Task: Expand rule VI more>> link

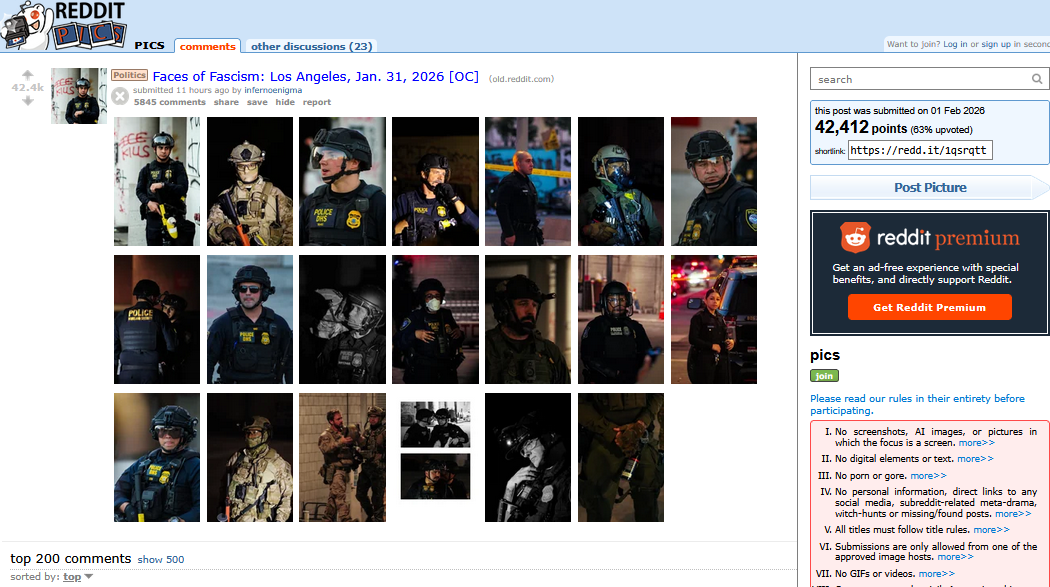Action: (955, 557)
